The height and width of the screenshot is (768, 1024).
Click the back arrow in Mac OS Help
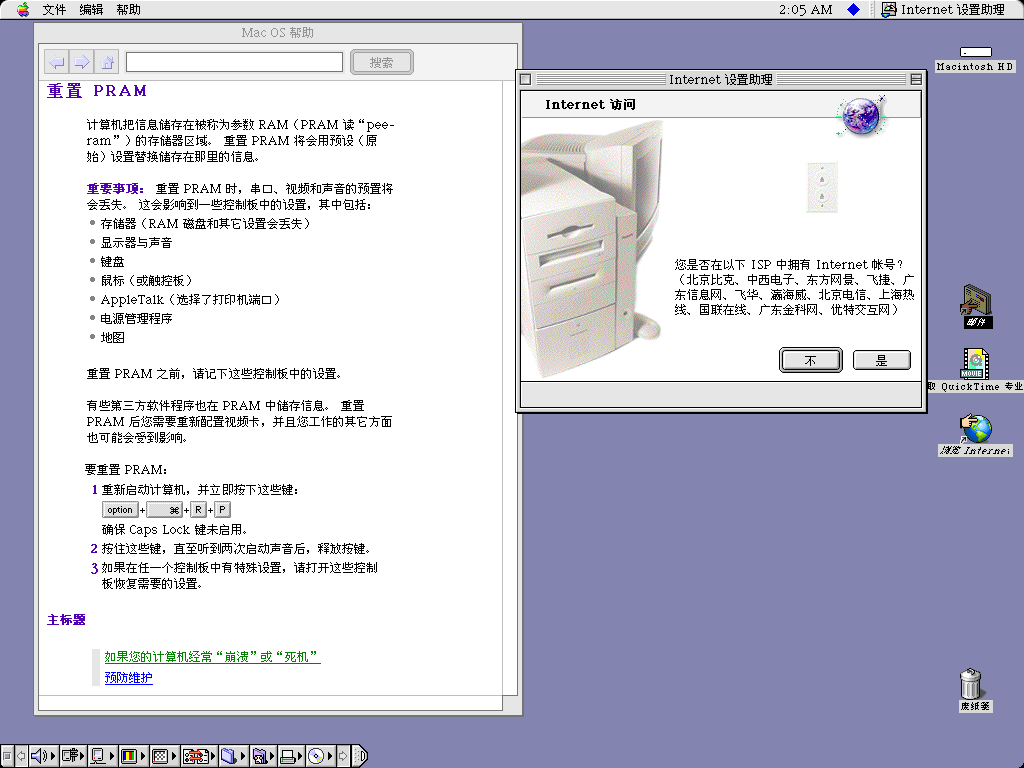(57, 62)
